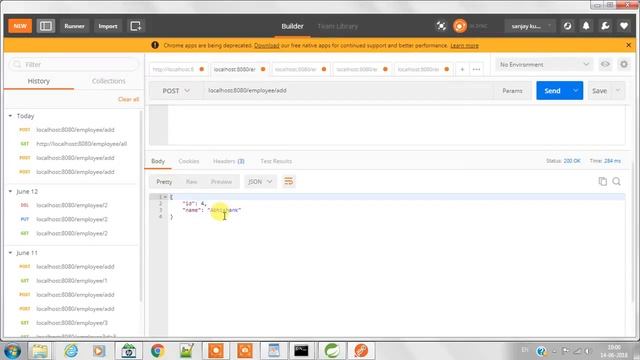Dismiss the Chrome apps deprecation banner
The height and width of the screenshot is (360, 640).
(629, 45)
